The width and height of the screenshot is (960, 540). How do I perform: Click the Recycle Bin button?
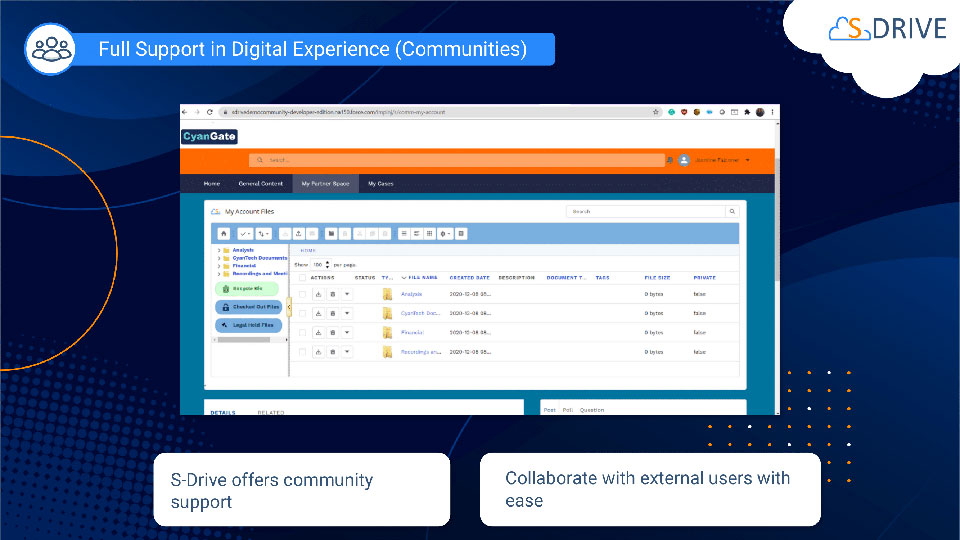click(x=247, y=288)
